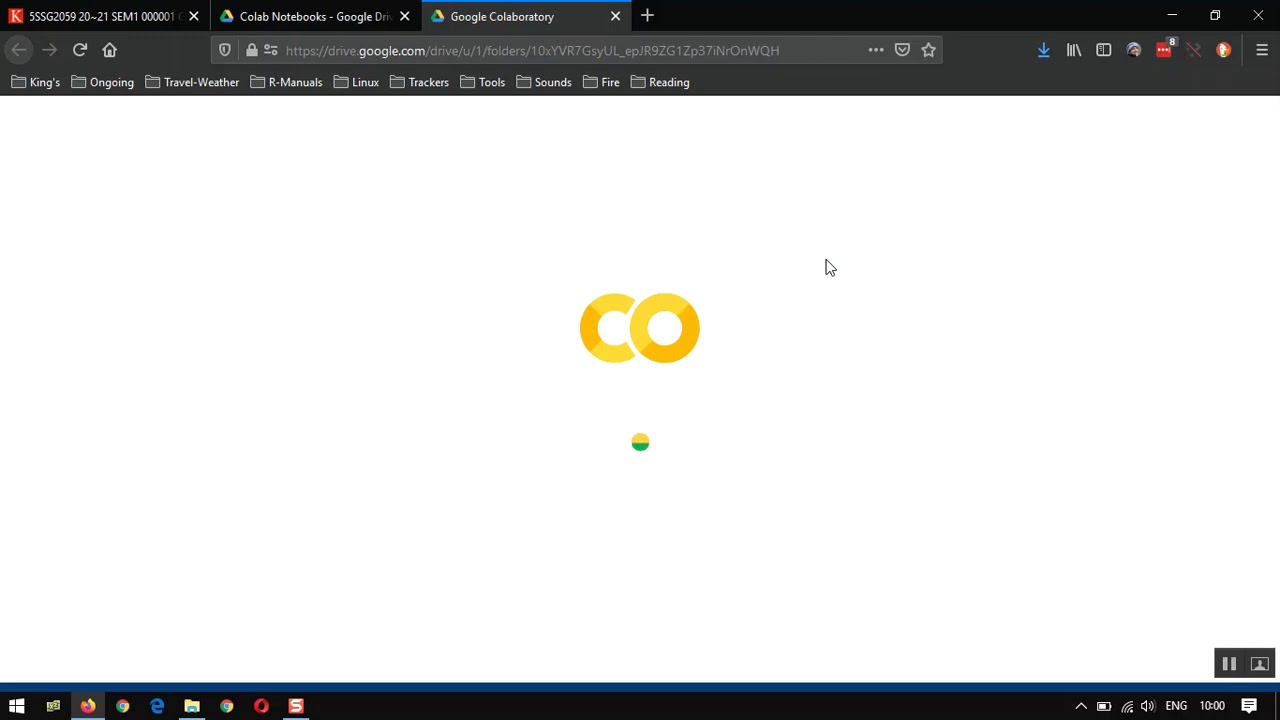Image resolution: width=1280 pixels, height=720 pixels.
Task: Open the volume control
Action: coord(1148,706)
